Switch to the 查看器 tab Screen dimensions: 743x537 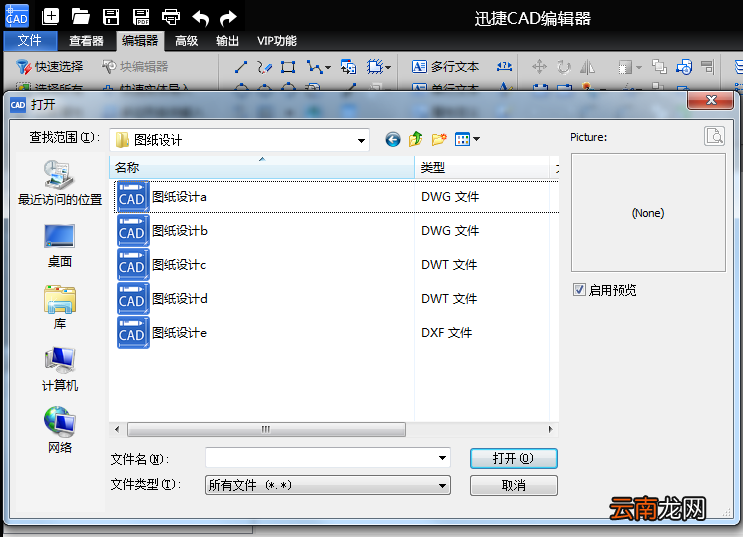pyautogui.click(x=86, y=41)
